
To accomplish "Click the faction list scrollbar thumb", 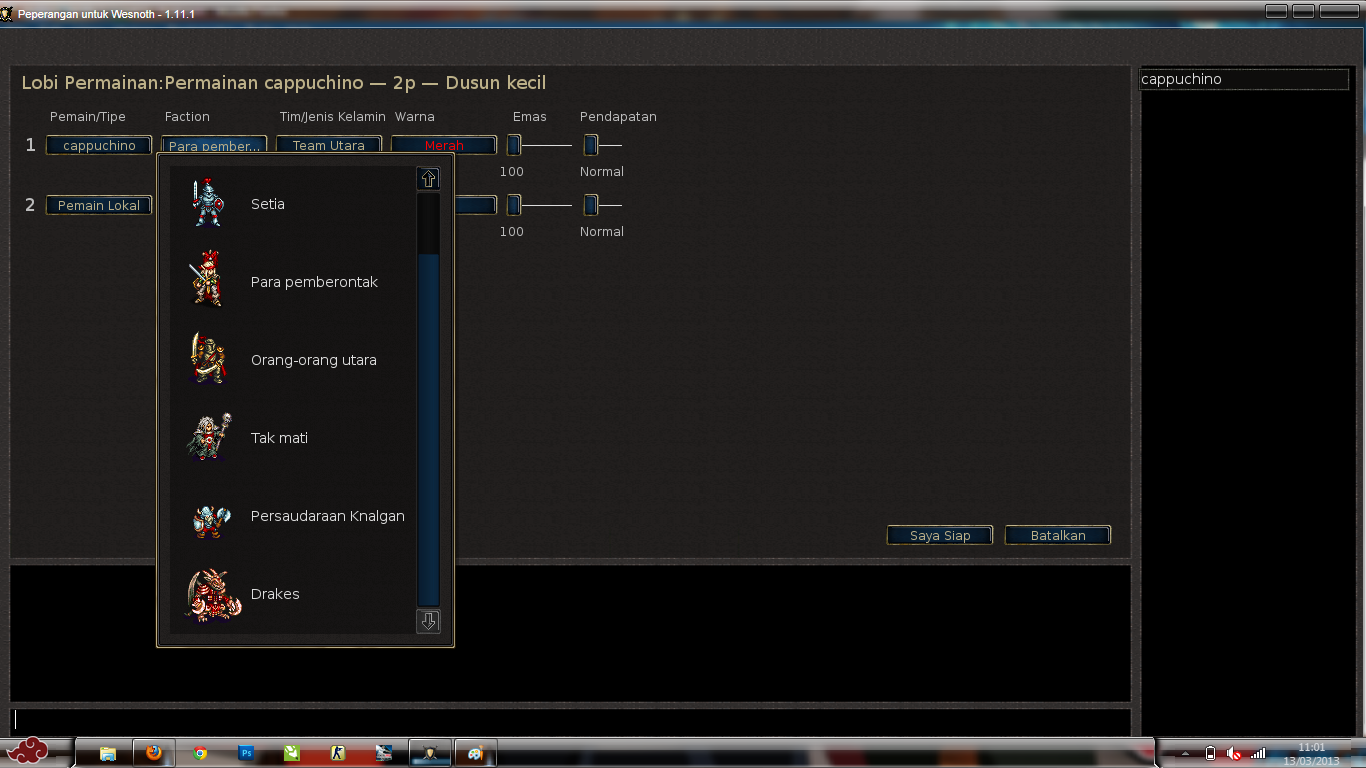I will (x=428, y=430).
